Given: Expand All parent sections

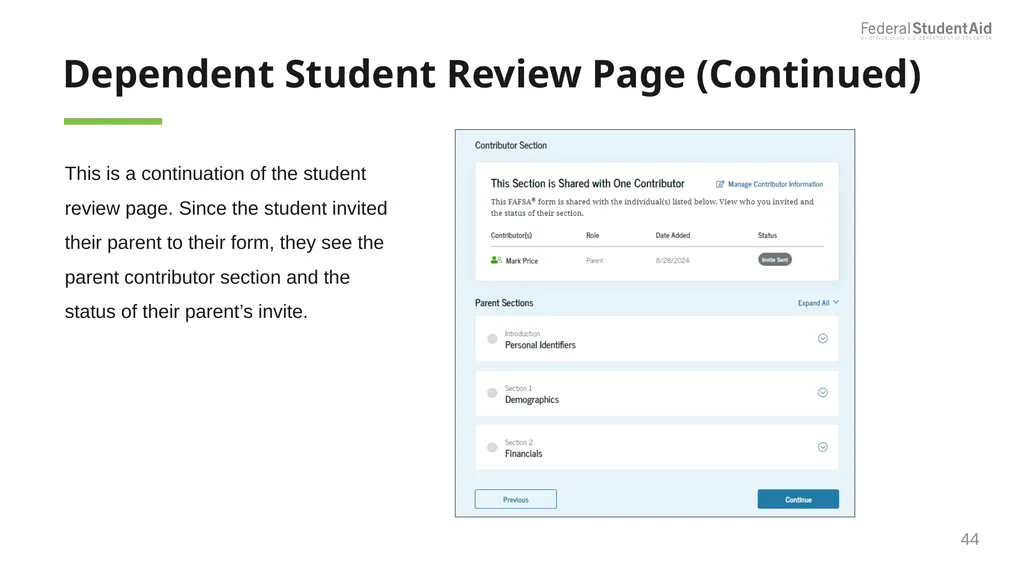Looking at the screenshot, I should pos(818,303).
